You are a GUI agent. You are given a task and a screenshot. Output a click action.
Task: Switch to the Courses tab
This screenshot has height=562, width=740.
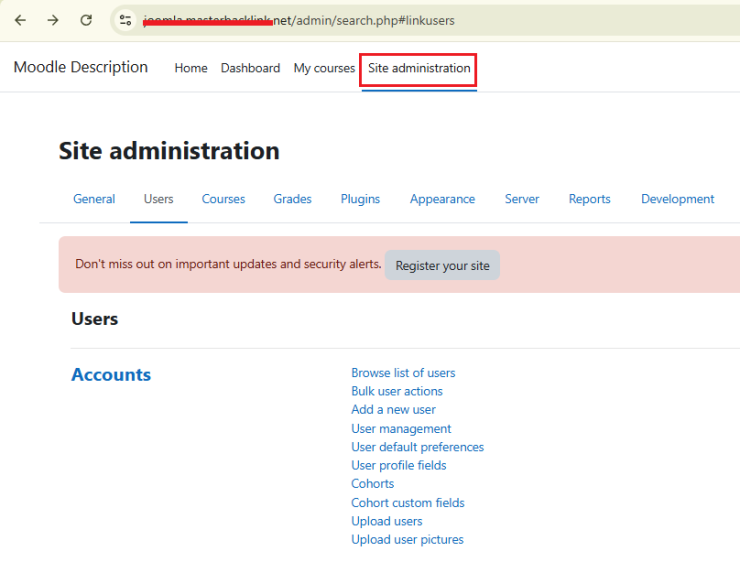[223, 199]
